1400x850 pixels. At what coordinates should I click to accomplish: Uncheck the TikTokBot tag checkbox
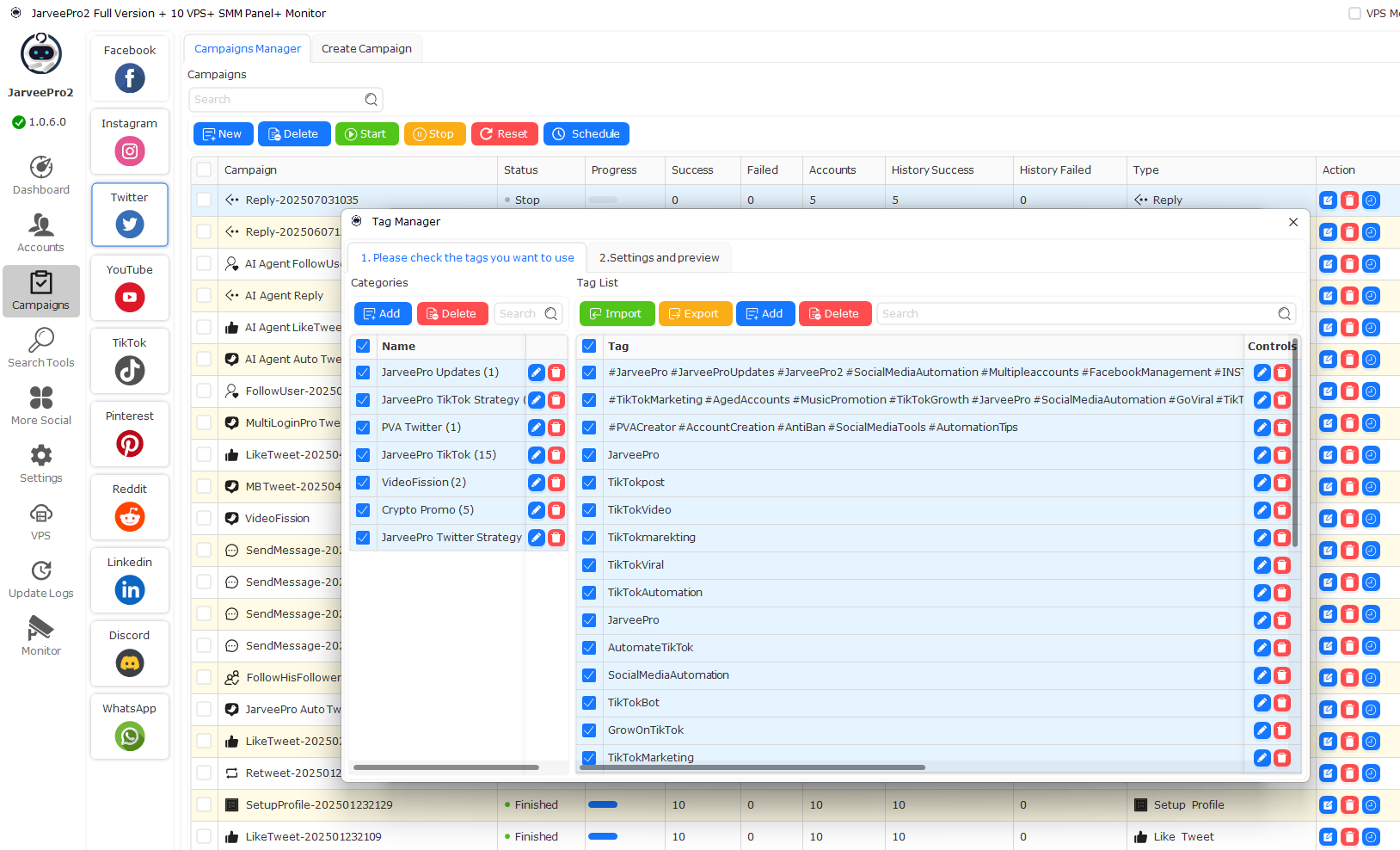pyautogui.click(x=589, y=703)
